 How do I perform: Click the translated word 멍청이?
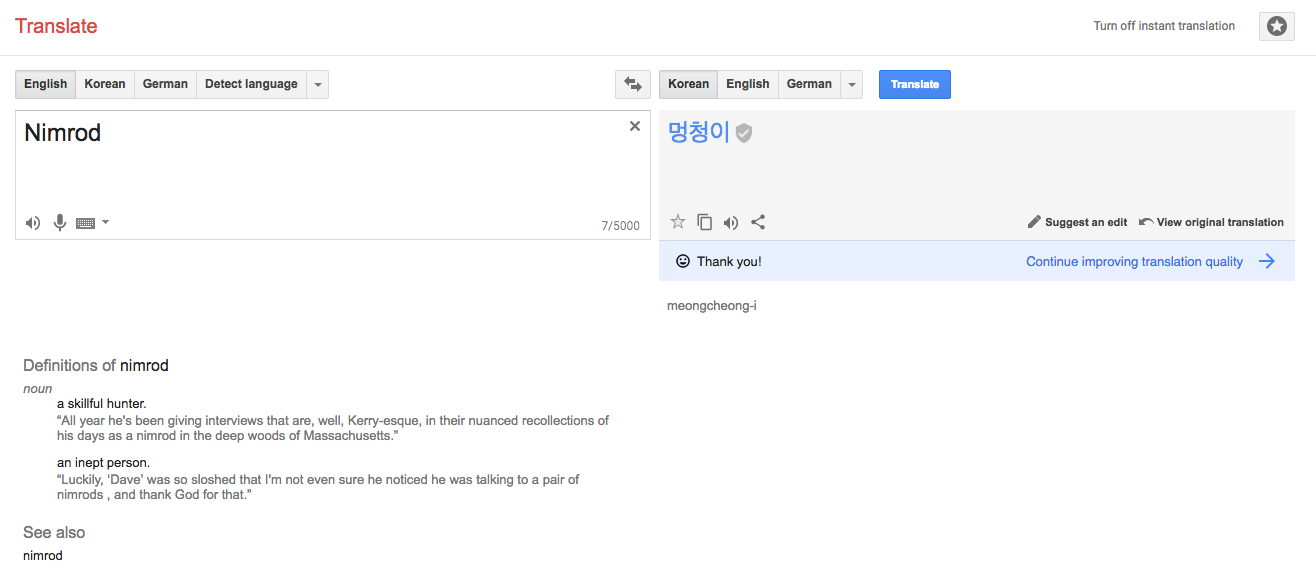click(699, 132)
